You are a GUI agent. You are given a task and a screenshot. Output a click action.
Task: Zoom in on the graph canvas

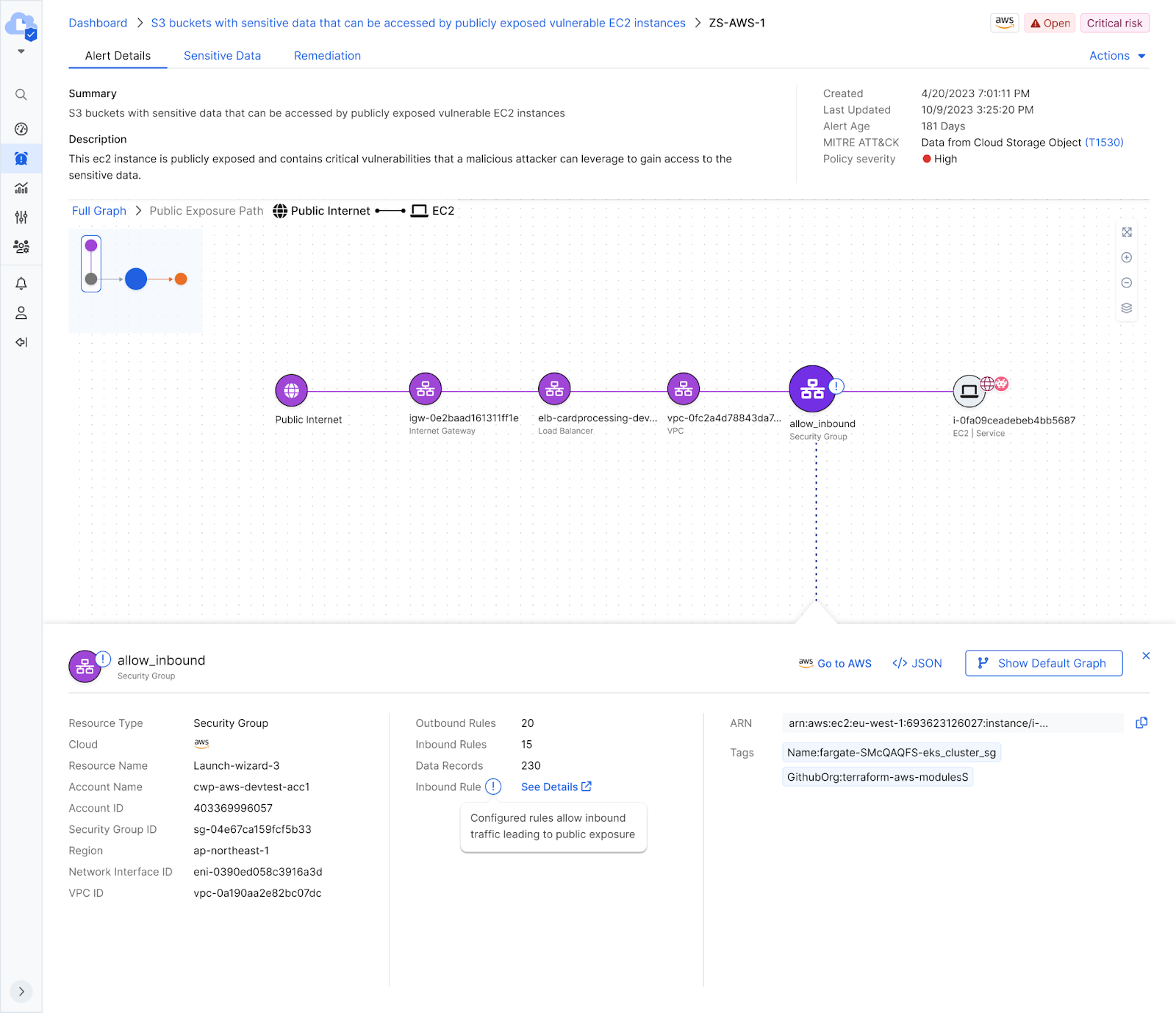(x=1126, y=257)
